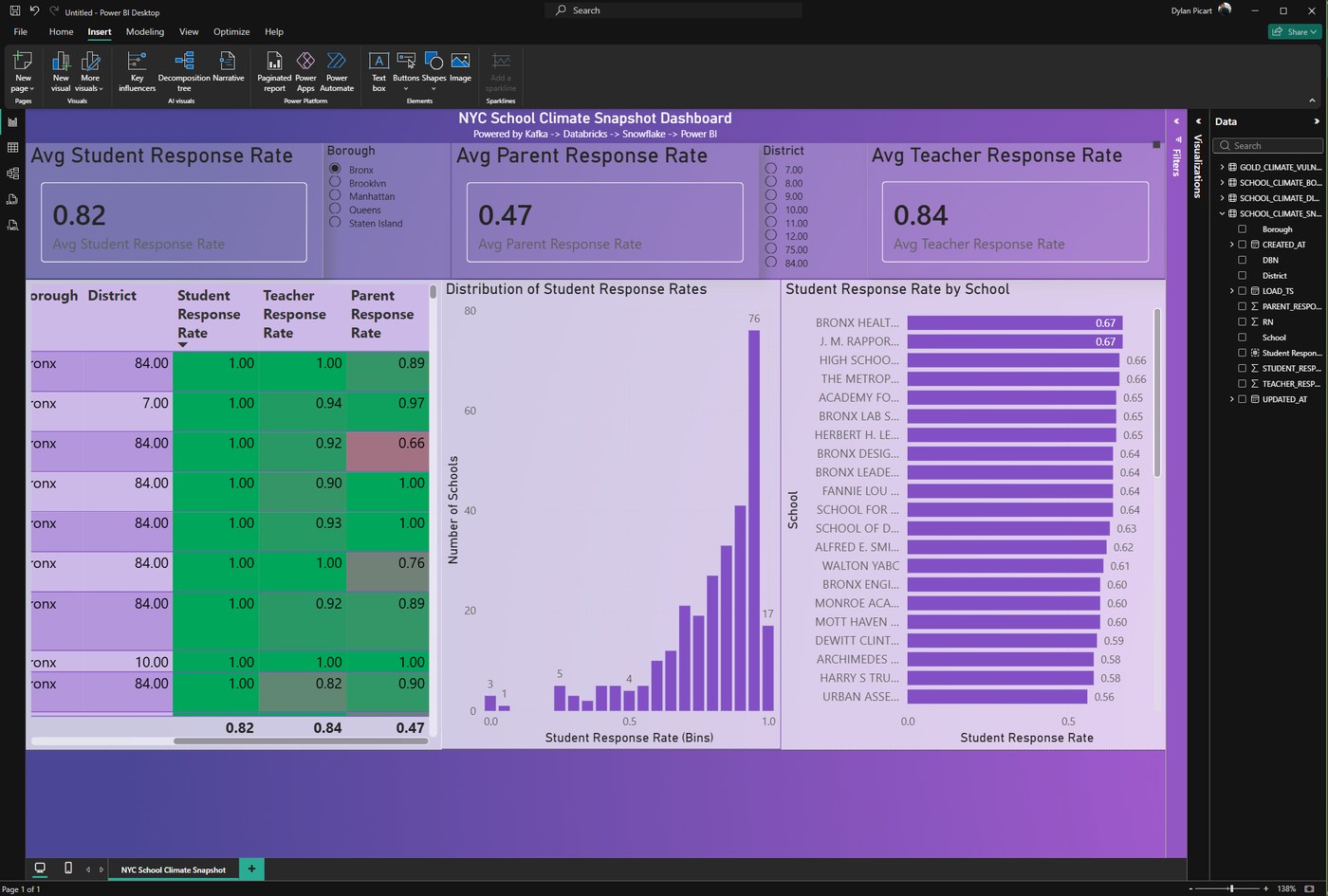Select the Bronx borough radio button
Viewport: 1328px width, 896px height.
pyautogui.click(x=335, y=169)
